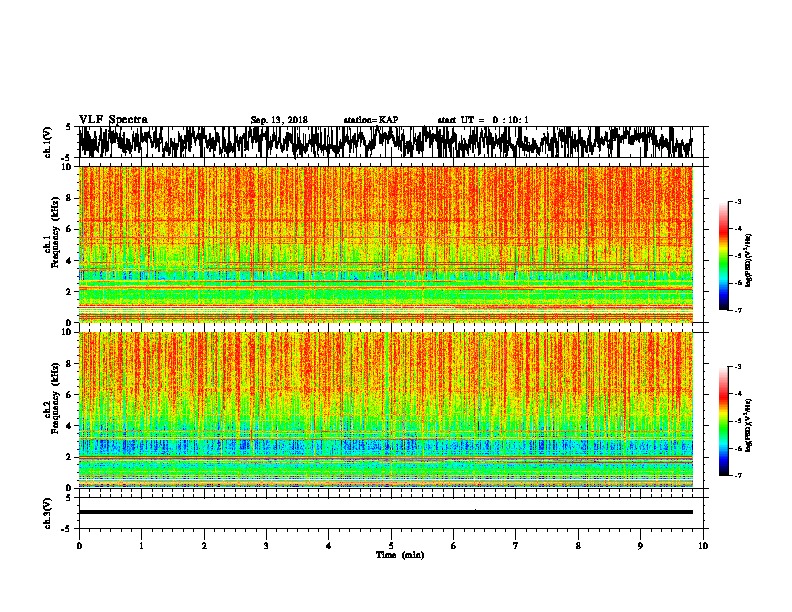The height and width of the screenshot is (612, 792).
Task: Click the ch.1 "Frequency (kHz)" axis label
Action: point(55,232)
